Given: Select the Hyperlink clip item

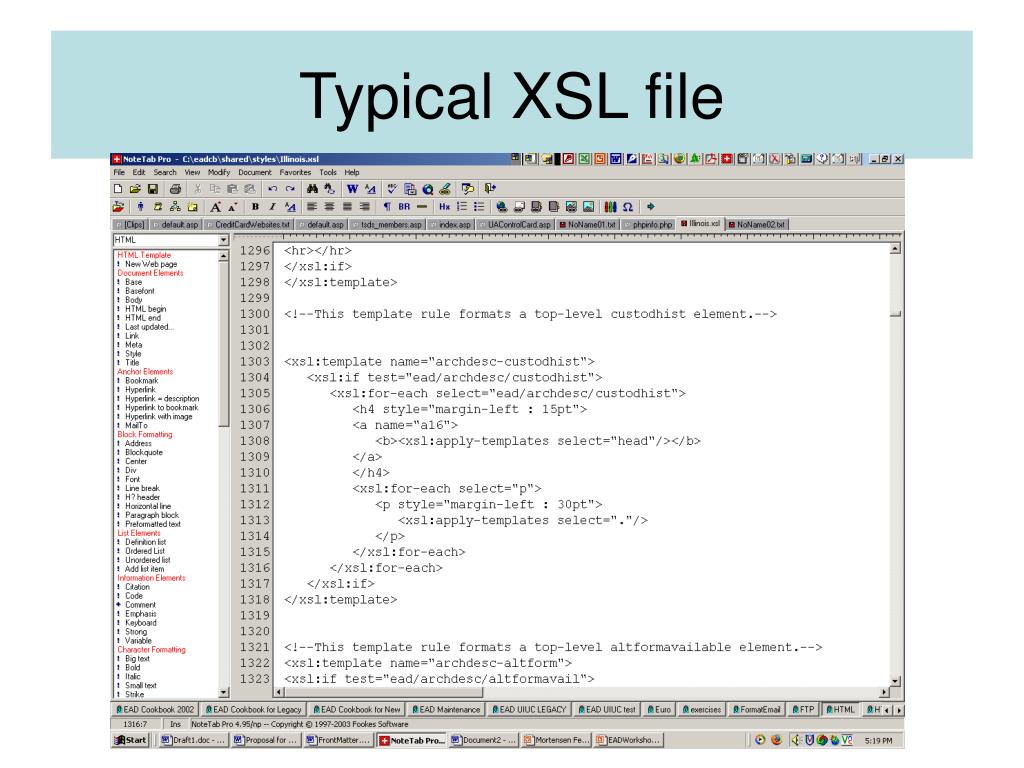Looking at the screenshot, I should (140, 390).
